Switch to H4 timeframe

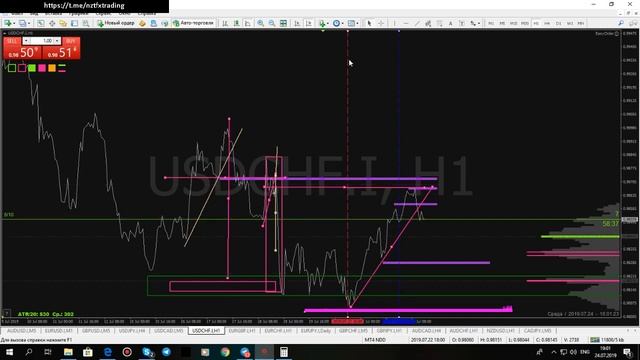click(547, 23)
